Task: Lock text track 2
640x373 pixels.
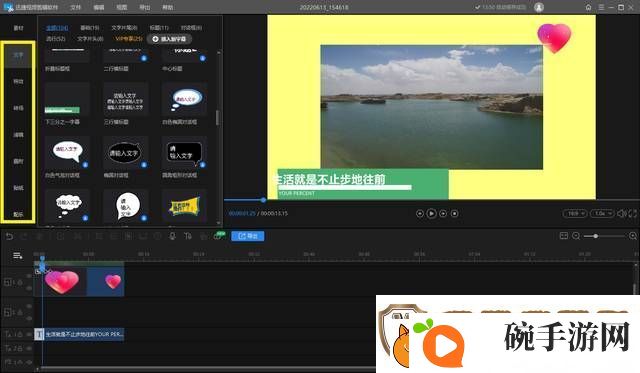Action: click(x=20, y=348)
